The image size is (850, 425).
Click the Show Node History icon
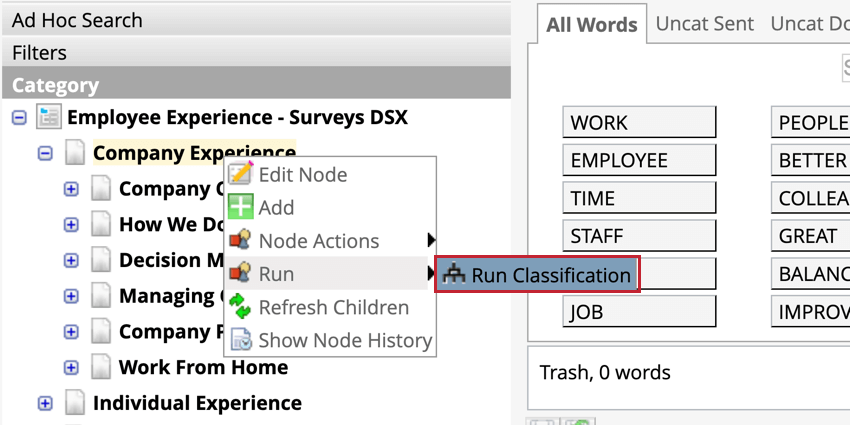point(241,340)
